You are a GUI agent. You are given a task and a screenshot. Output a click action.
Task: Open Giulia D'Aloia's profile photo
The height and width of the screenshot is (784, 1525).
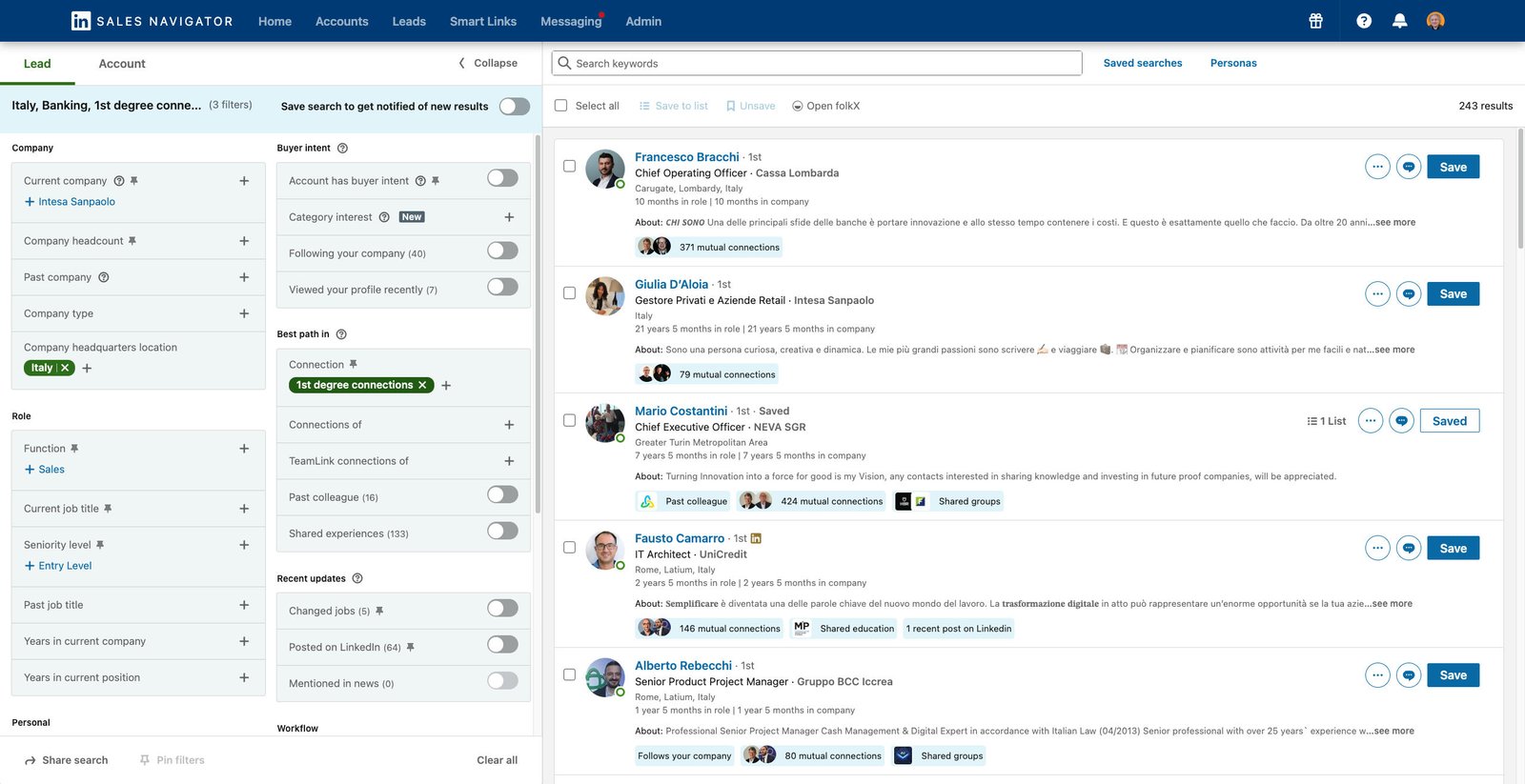pos(605,295)
